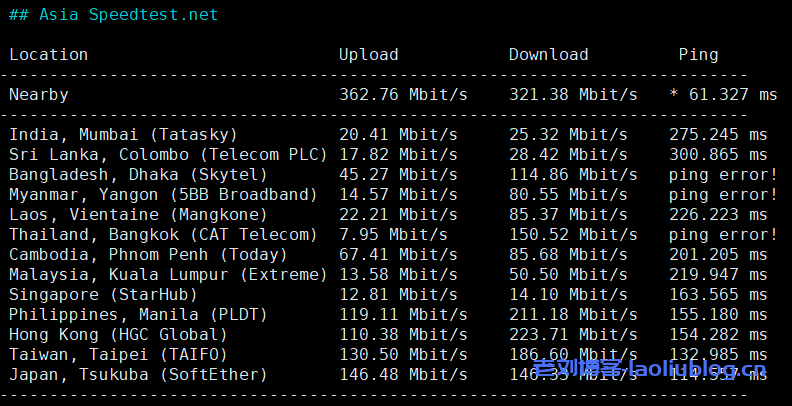Select Laos, Vientiane (Mangkone) entry
The height and width of the screenshot is (406, 792).
point(138,215)
